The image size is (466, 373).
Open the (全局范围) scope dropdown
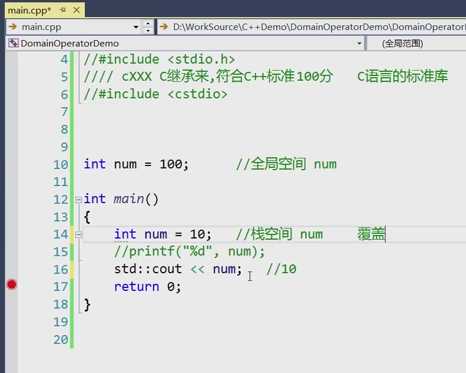[416, 43]
